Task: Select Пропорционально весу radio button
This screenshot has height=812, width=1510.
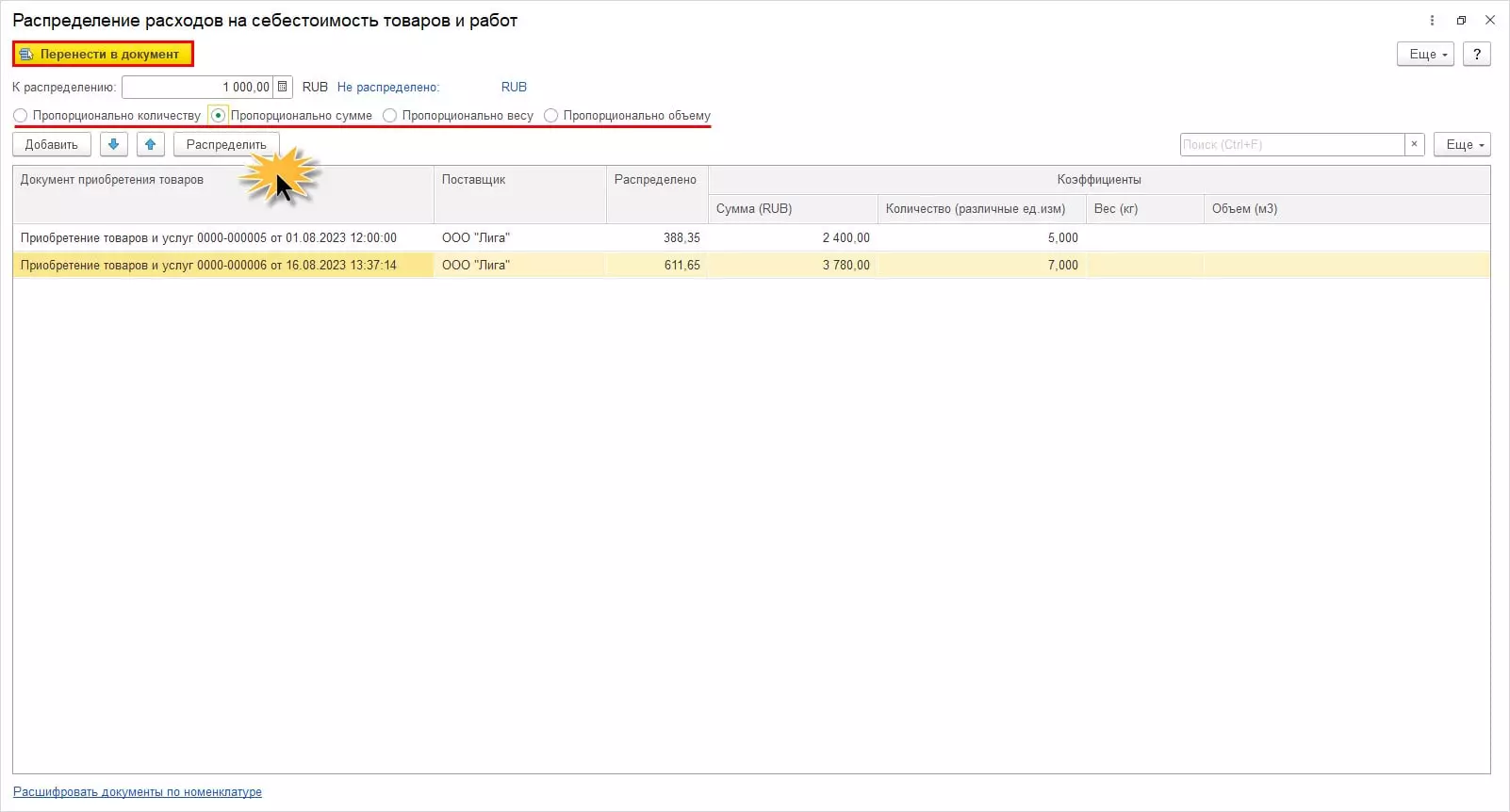Action: (389, 116)
